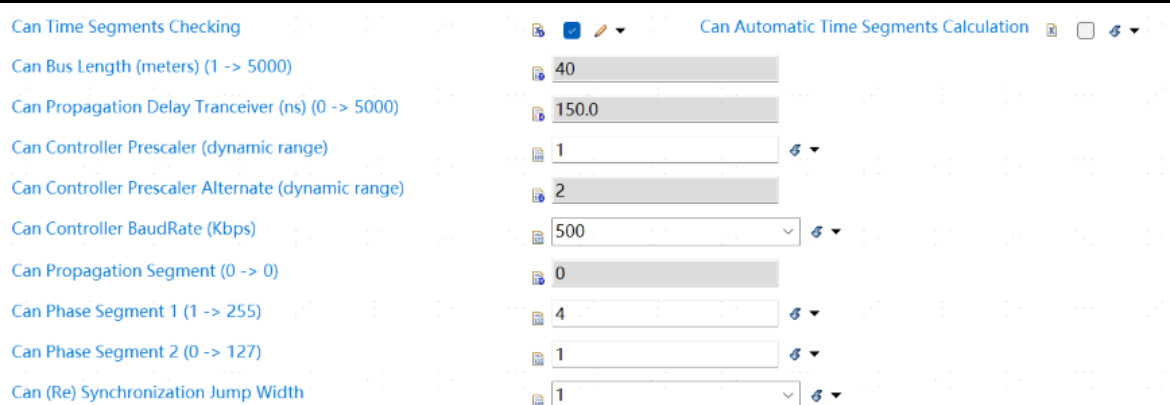Click the Propagation Segment field showing 0
Screen dimensions: 1170x405
665,274
